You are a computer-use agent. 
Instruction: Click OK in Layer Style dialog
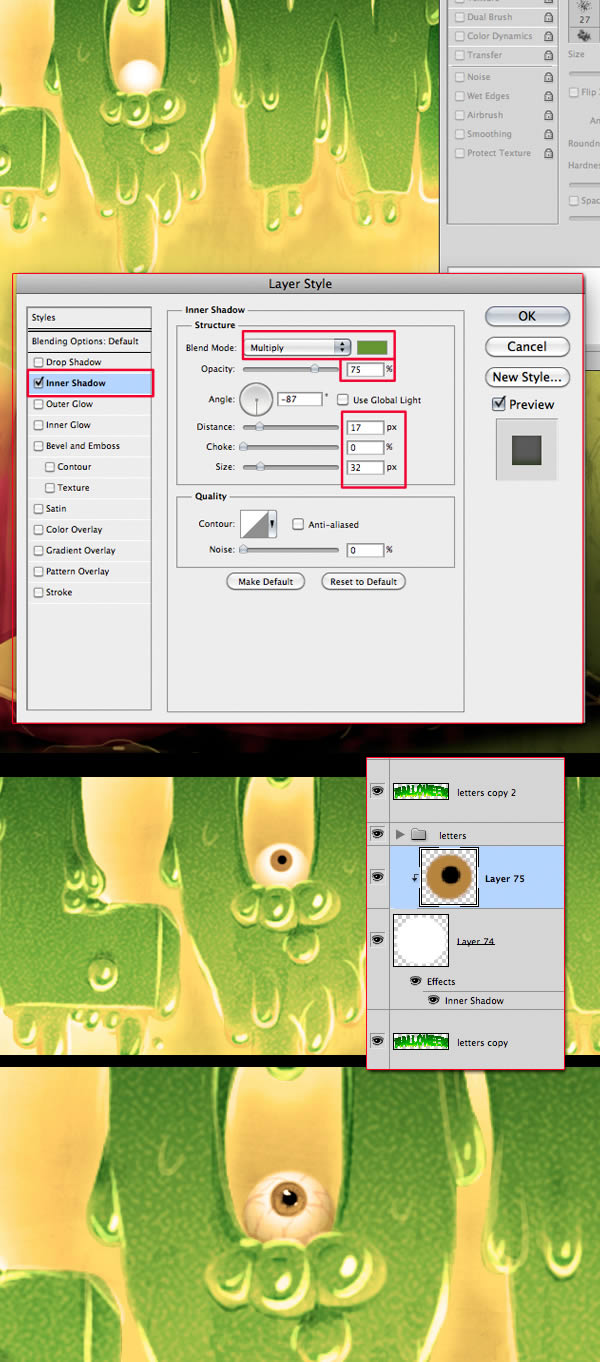527,316
